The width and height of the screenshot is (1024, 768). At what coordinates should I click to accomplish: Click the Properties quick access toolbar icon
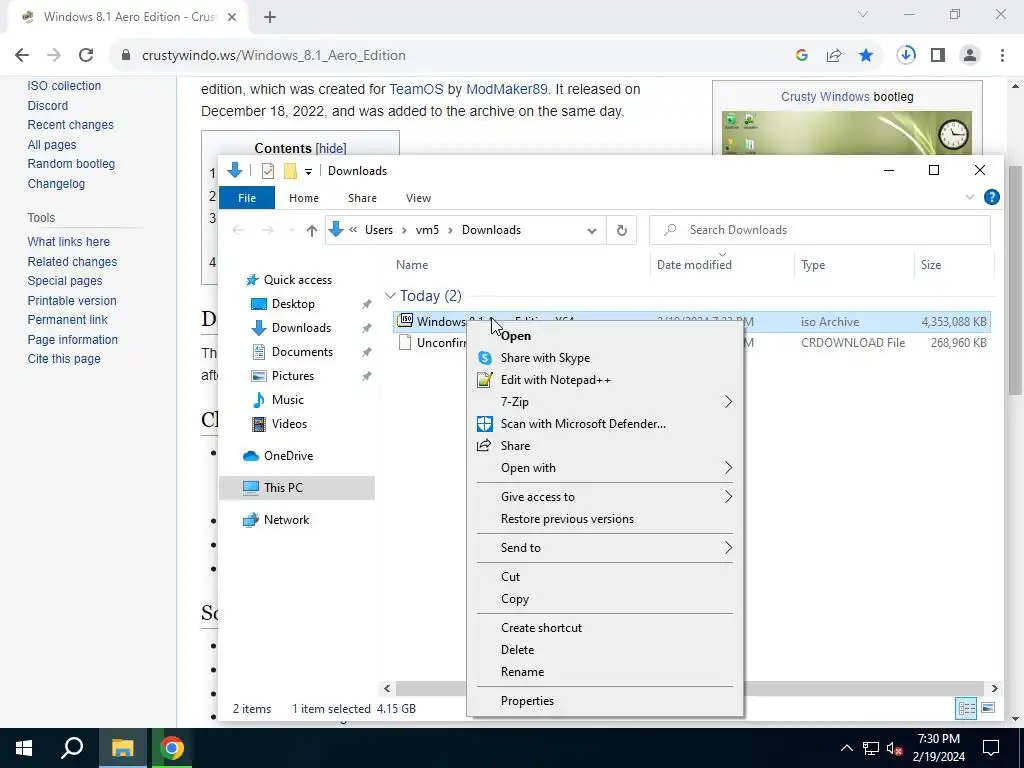268,171
